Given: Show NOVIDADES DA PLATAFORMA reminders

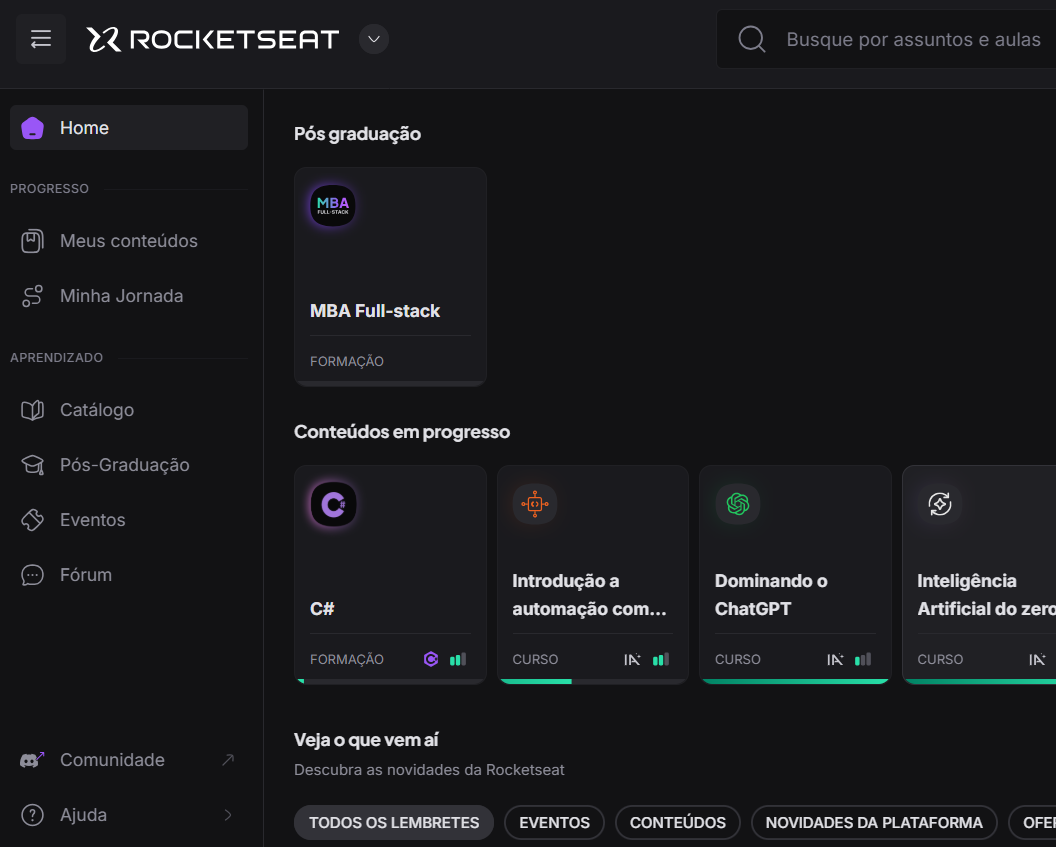Looking at the screenshot, I should pos(874,823).
